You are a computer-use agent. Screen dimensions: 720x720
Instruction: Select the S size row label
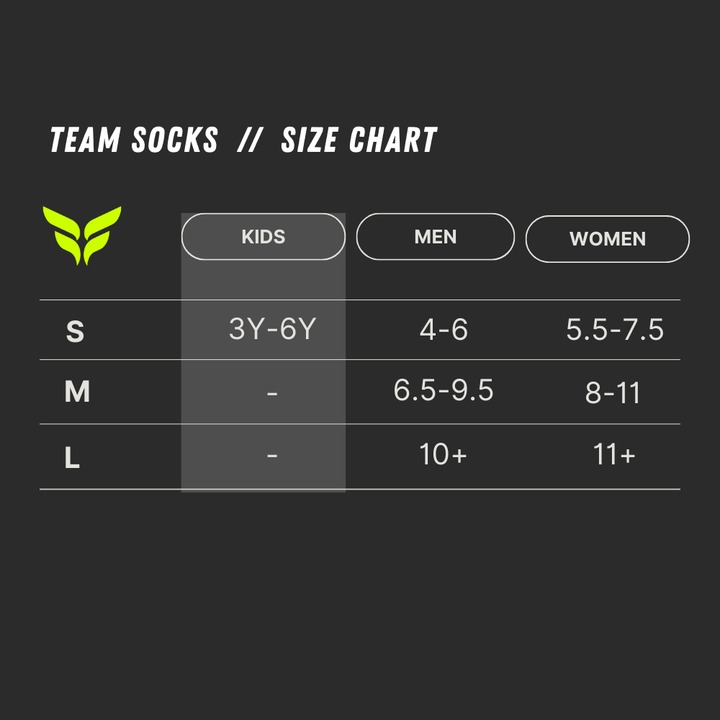(x=75, y=331)
